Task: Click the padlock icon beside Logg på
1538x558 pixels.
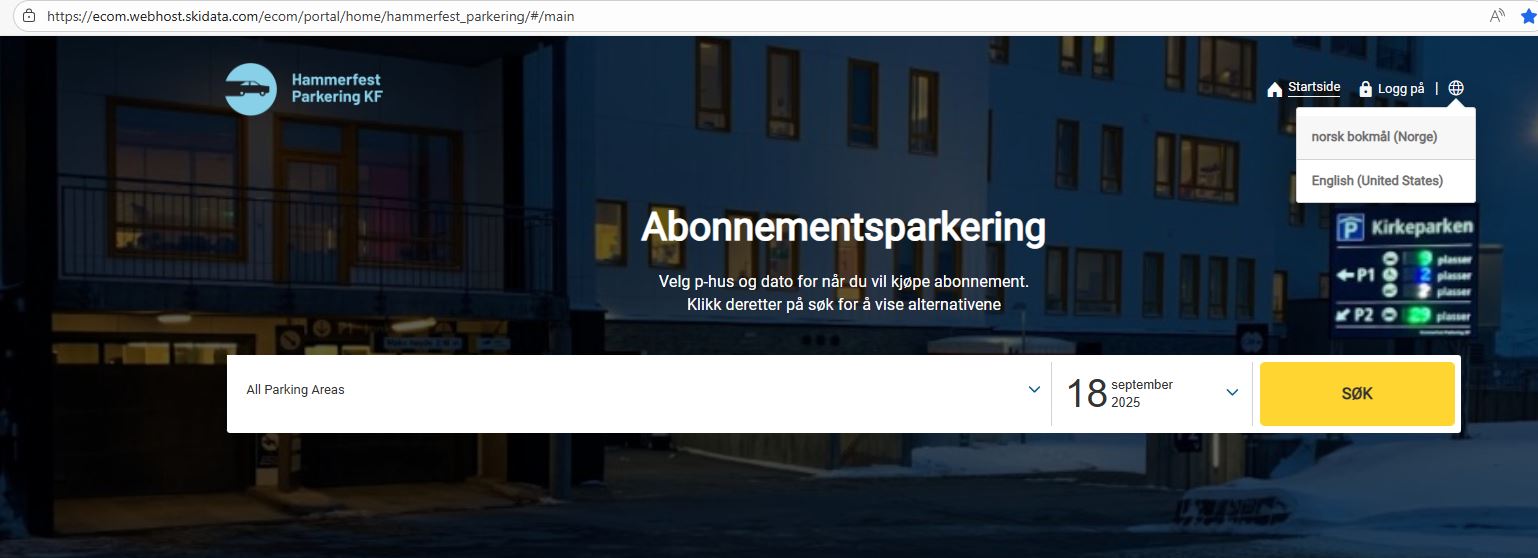Action: coord(1365,89)
